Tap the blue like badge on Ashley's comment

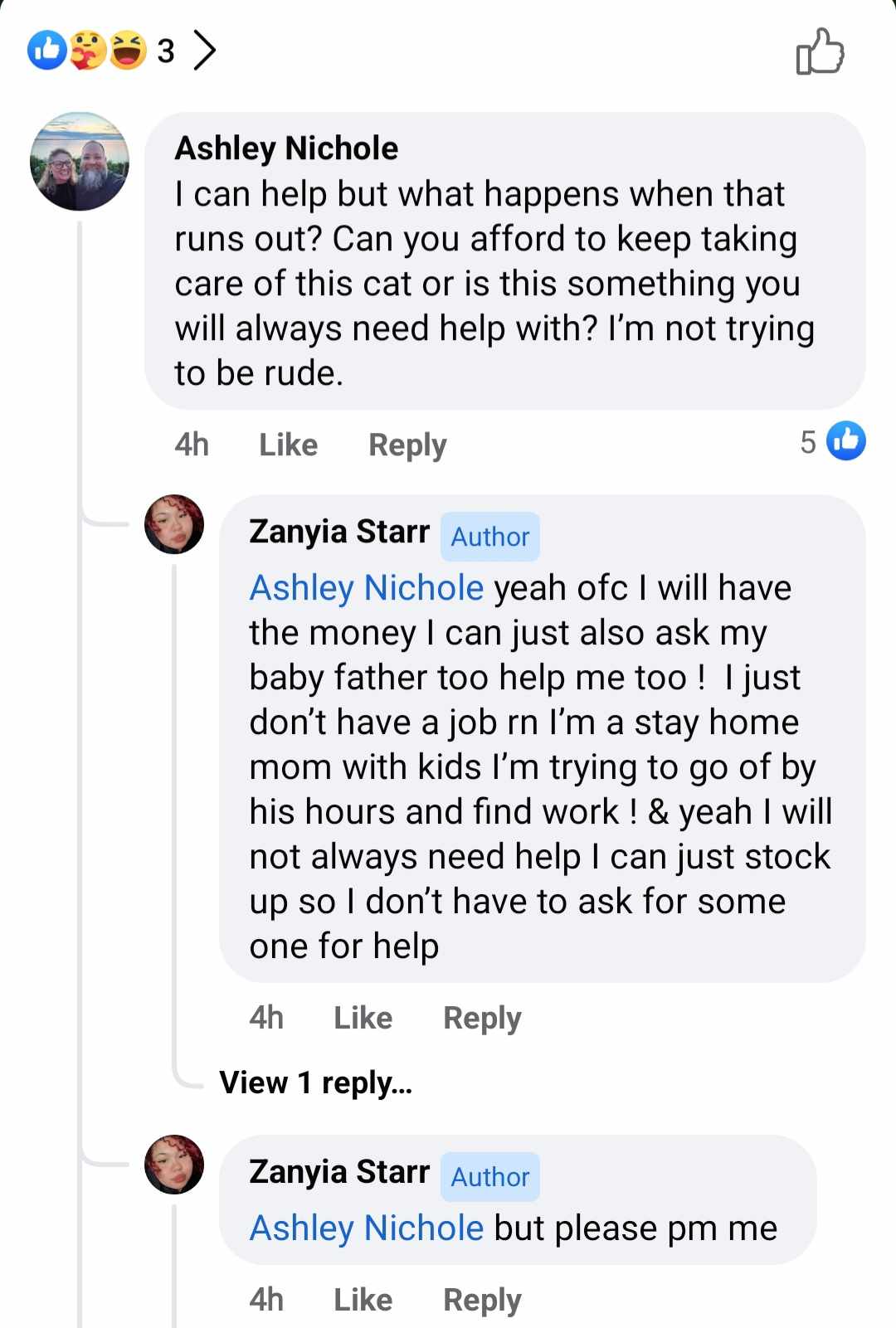pyautogui.click(x=846, y=441)
